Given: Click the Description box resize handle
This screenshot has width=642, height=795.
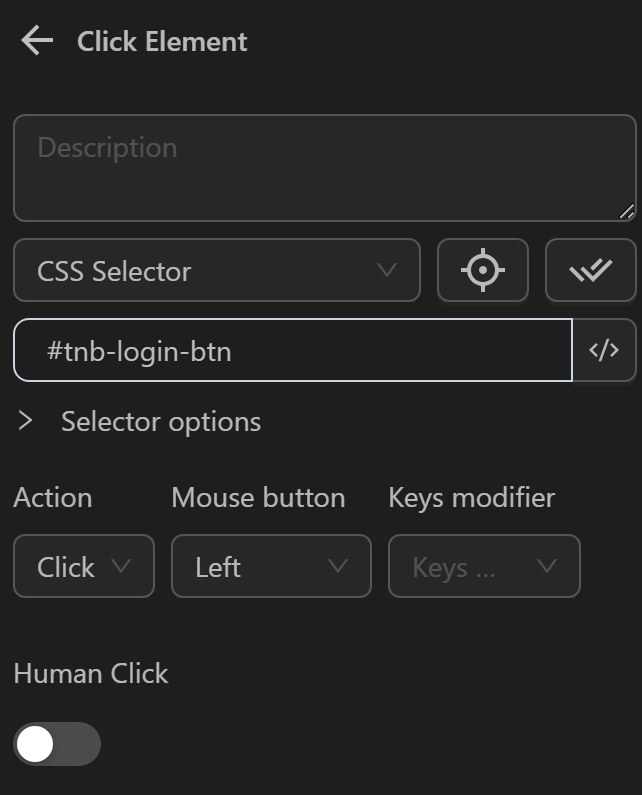Looking at the screenshot, I should click(x=627, y=211).
